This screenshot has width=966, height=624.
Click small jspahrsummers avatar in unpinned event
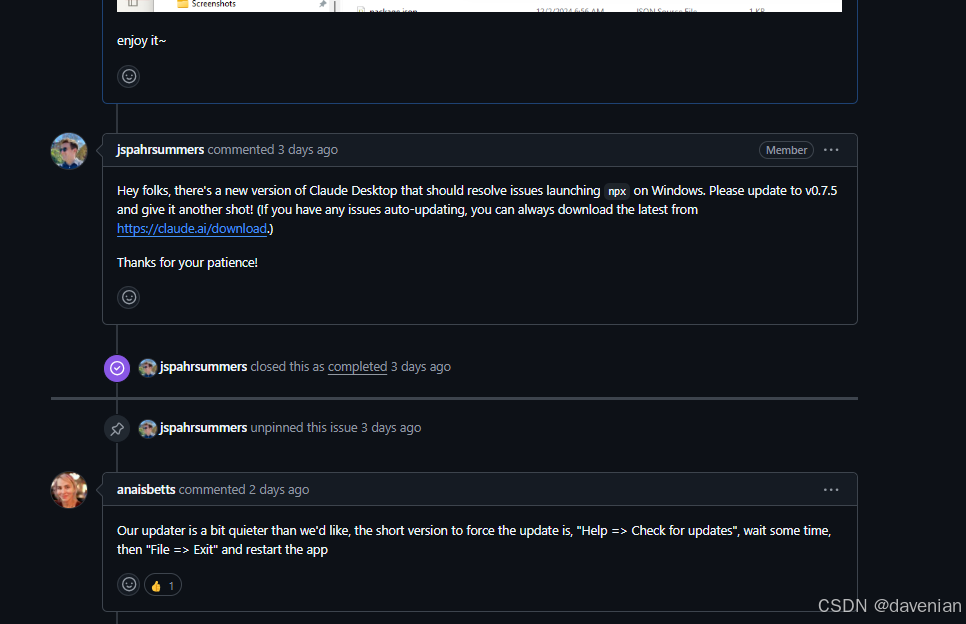click(x=148, y=428)
